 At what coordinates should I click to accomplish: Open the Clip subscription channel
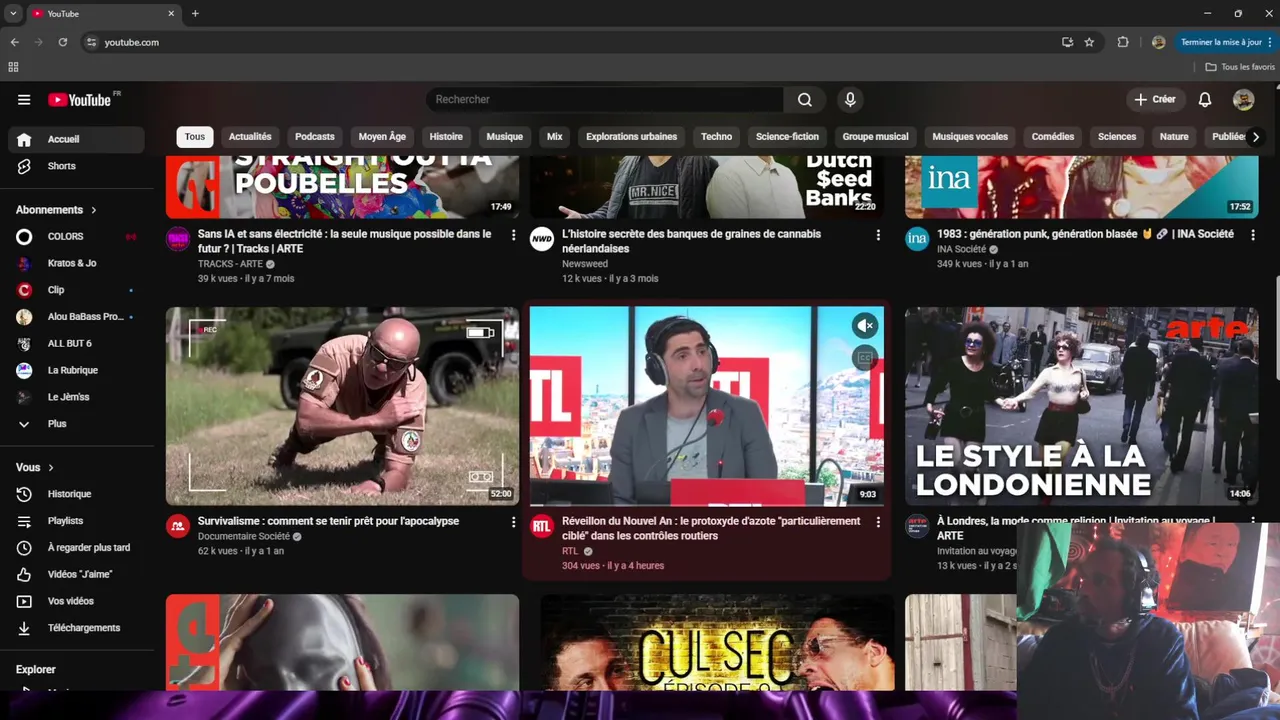(x=76, y=290)
